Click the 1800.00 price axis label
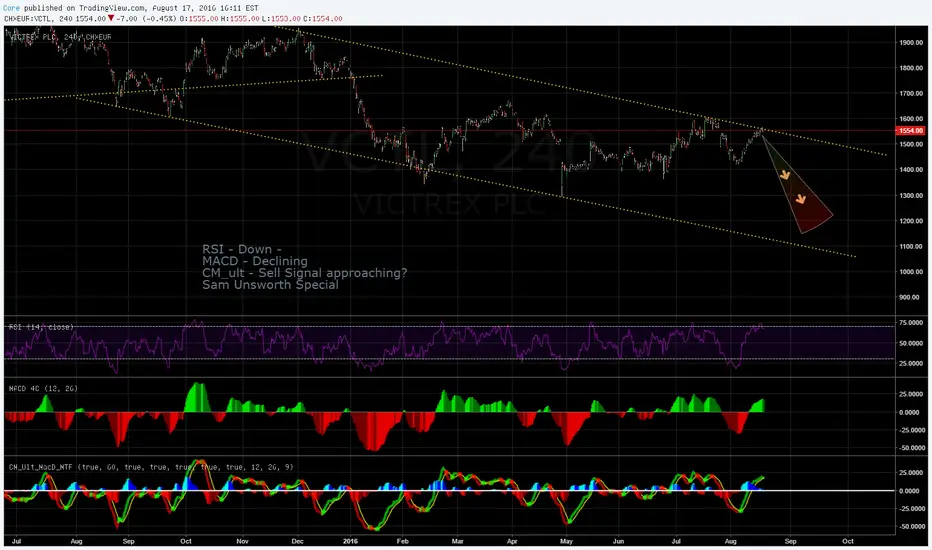Viewport: 932px width, 550px height. [911, 68]
